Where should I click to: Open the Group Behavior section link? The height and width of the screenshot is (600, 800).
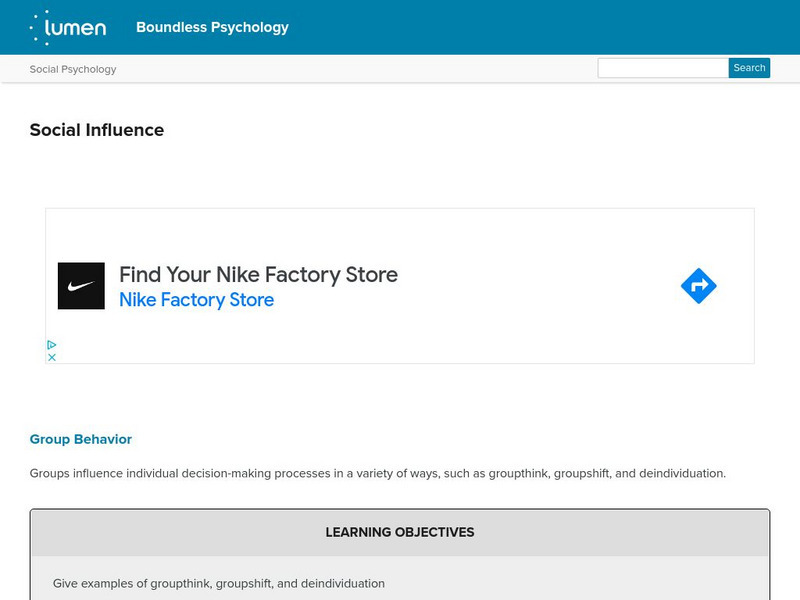[x=81, y=439]
